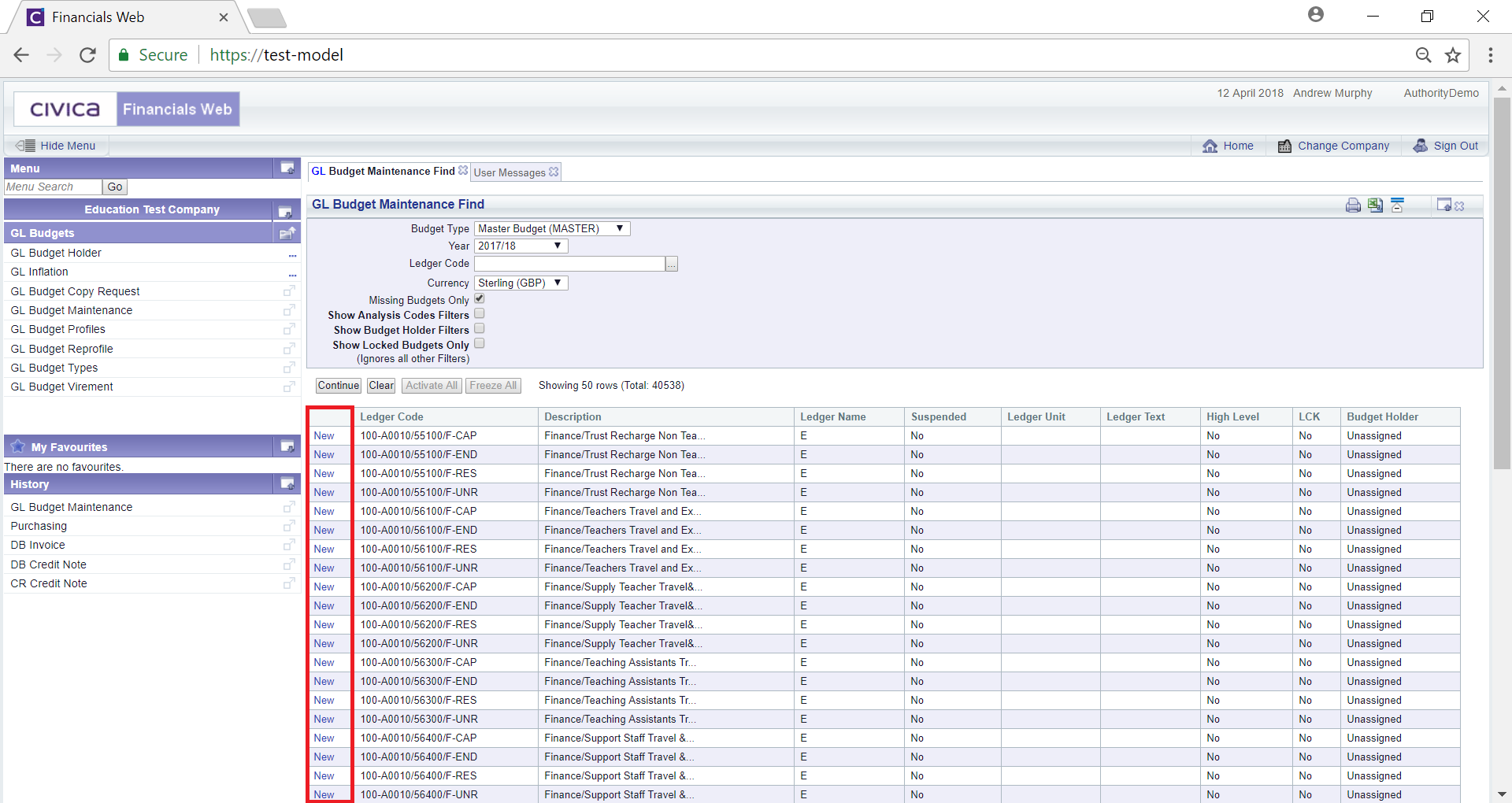Reload the browser page
The width and height of the screenshot is (1512, 803).
87,55
